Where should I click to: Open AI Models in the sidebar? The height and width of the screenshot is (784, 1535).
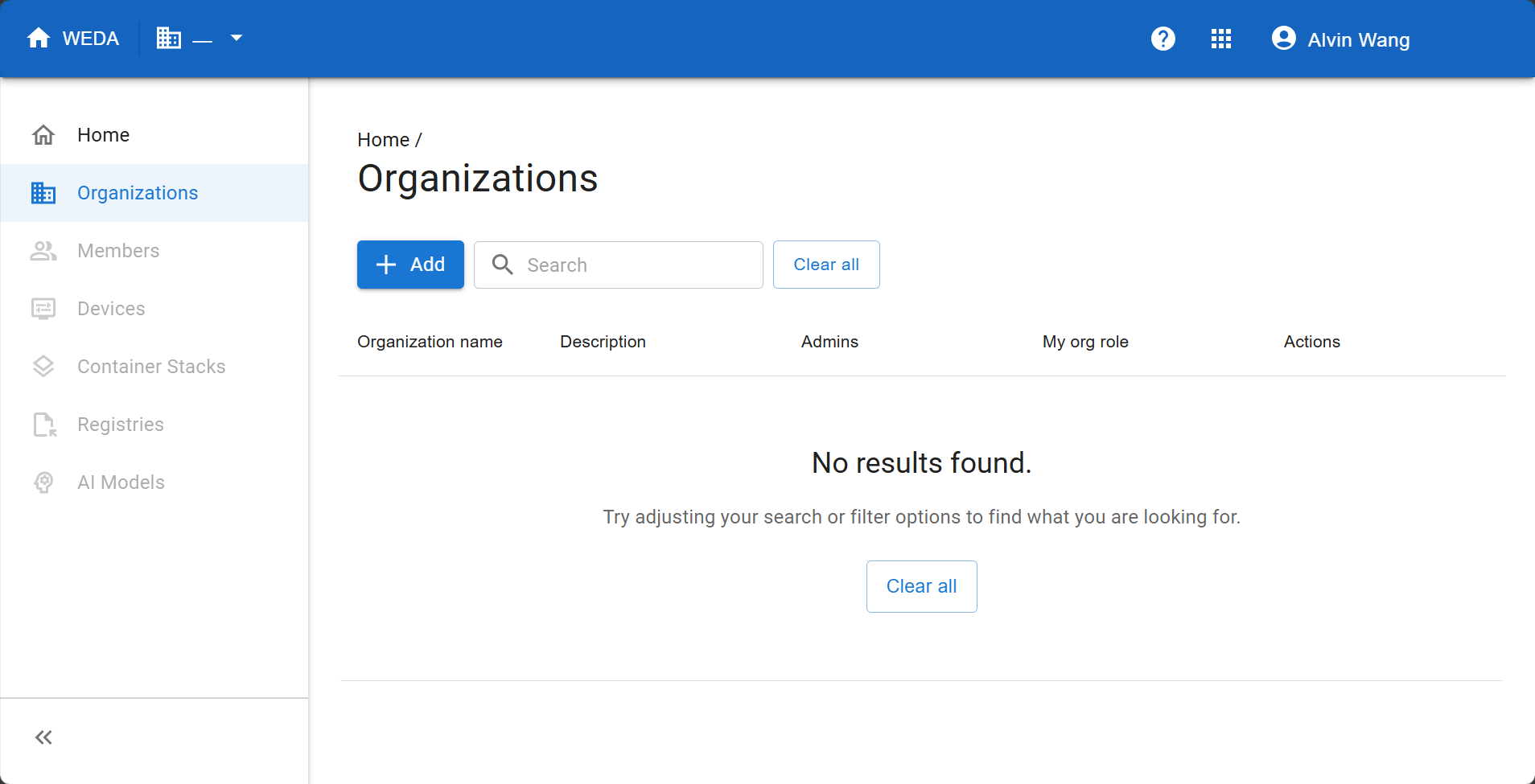point(154,482)
